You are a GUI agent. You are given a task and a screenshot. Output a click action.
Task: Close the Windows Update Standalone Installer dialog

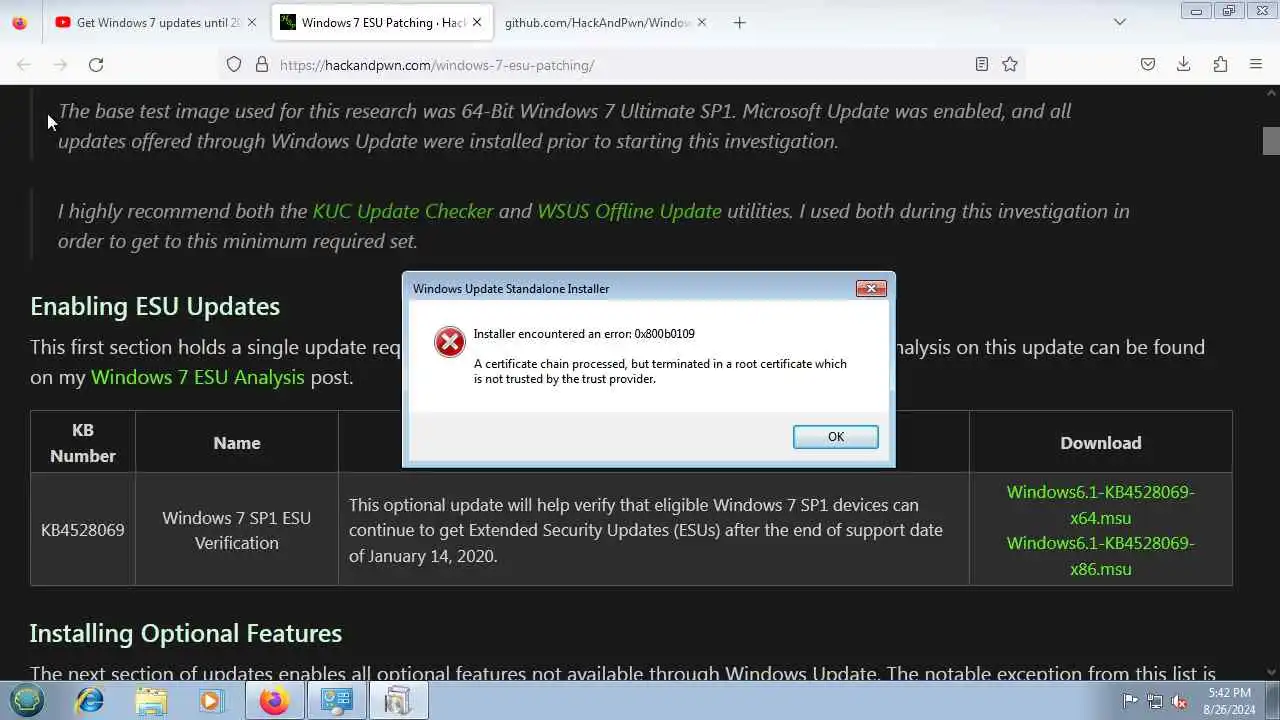coord(871,288)
